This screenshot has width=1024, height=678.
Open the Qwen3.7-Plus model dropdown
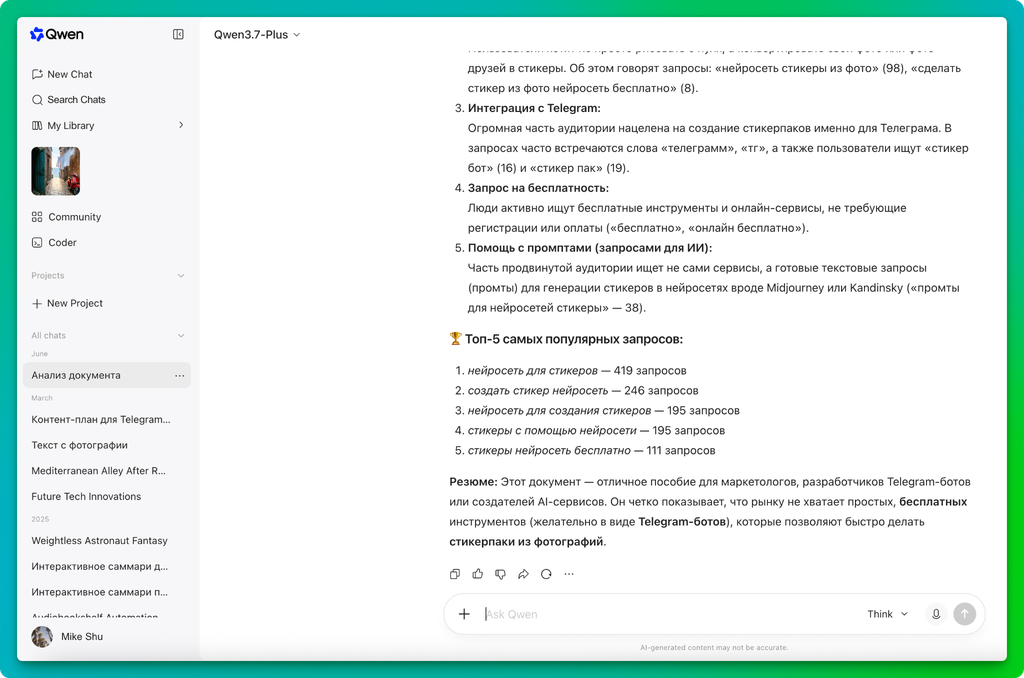click(257, 35)
